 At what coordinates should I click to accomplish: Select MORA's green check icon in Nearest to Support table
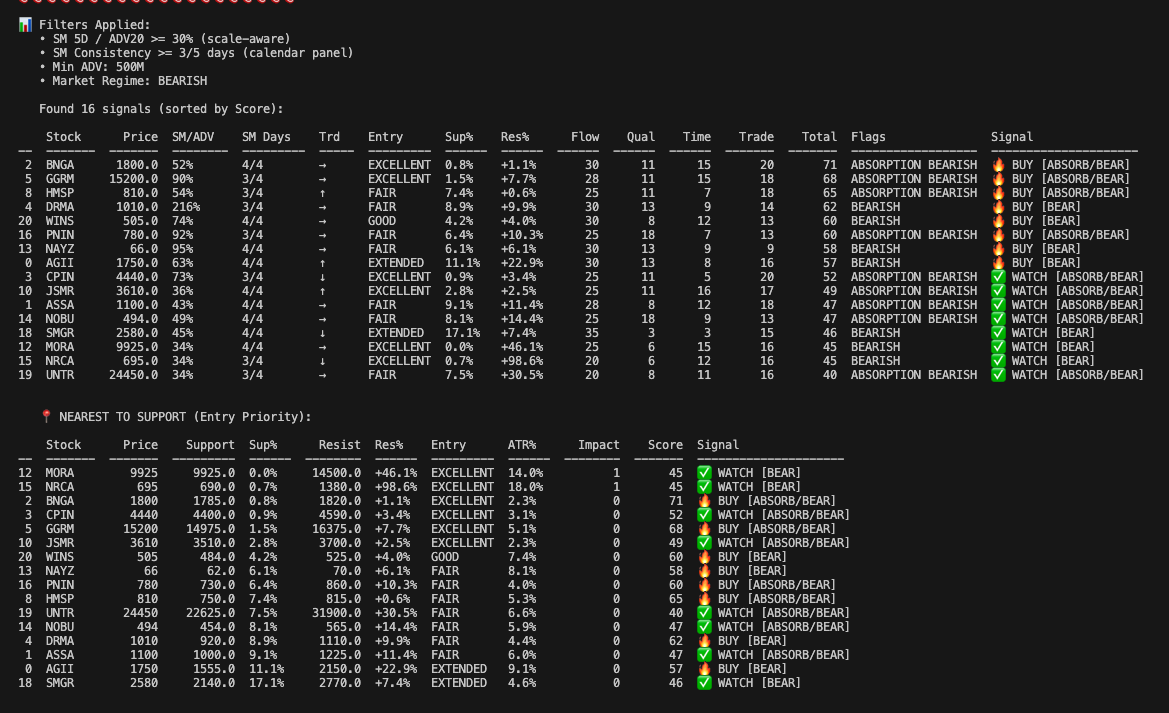click(704, 473)
